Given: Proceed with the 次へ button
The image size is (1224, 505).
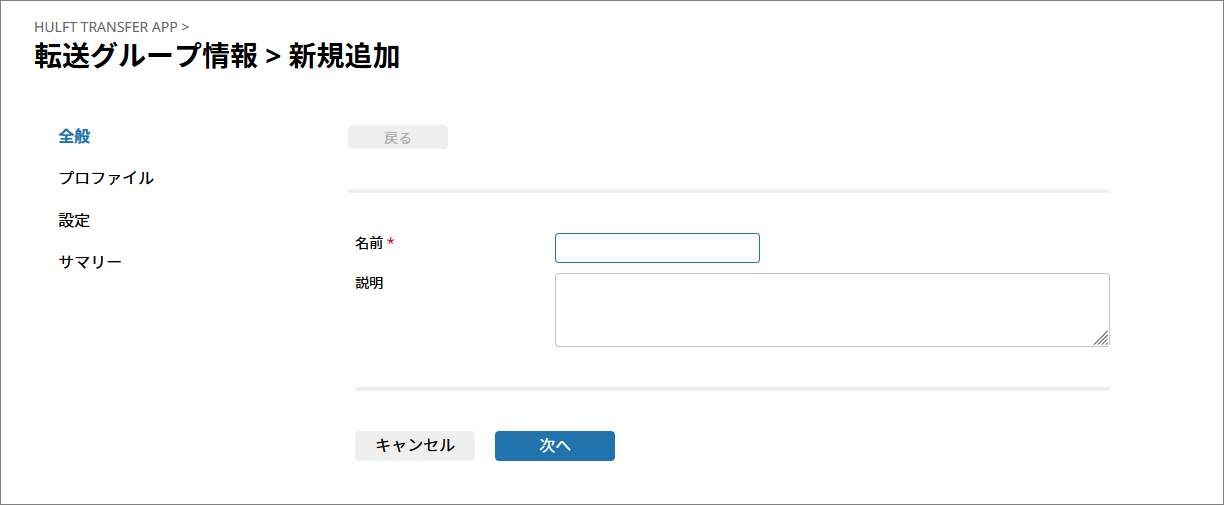Looking at the screenshot, I should point(554,446).
